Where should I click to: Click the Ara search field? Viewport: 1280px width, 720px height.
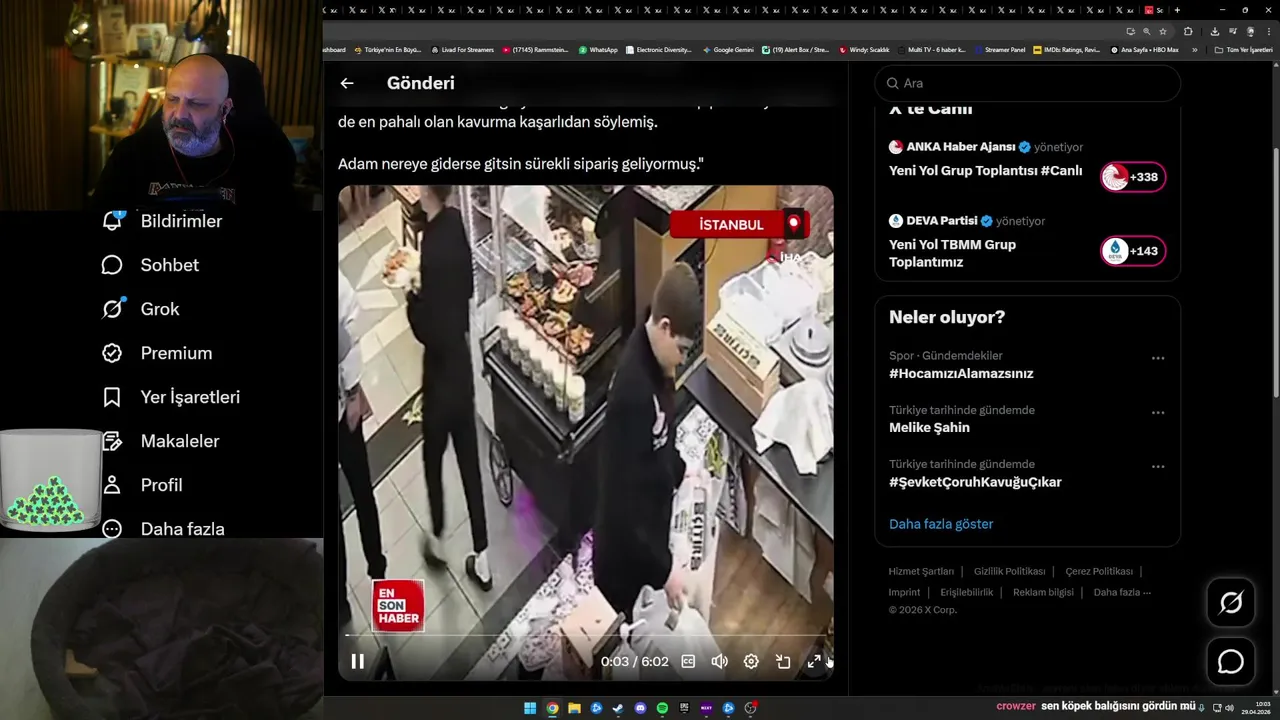pos(1027,83)
